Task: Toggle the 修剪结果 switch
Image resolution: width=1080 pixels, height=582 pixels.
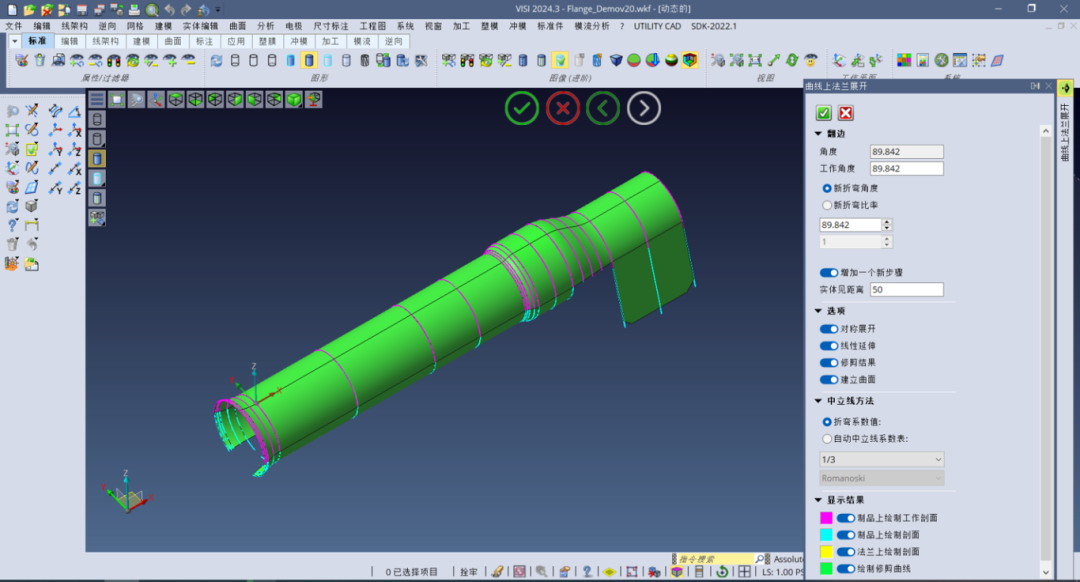Action: (829, 363)
